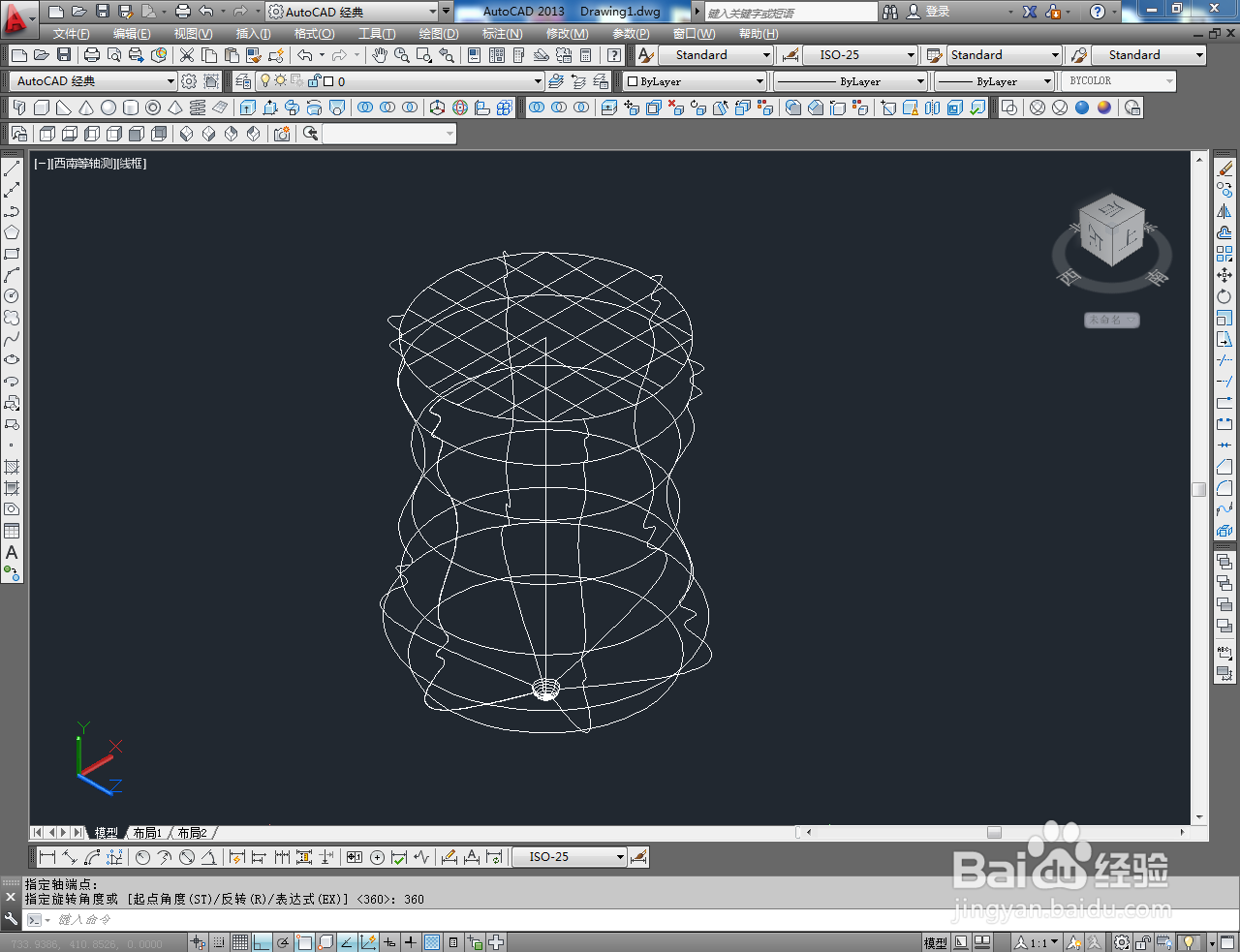1240x952 pixels.
Task: Select the Hatch tool
Action: (x=12, y=467)
